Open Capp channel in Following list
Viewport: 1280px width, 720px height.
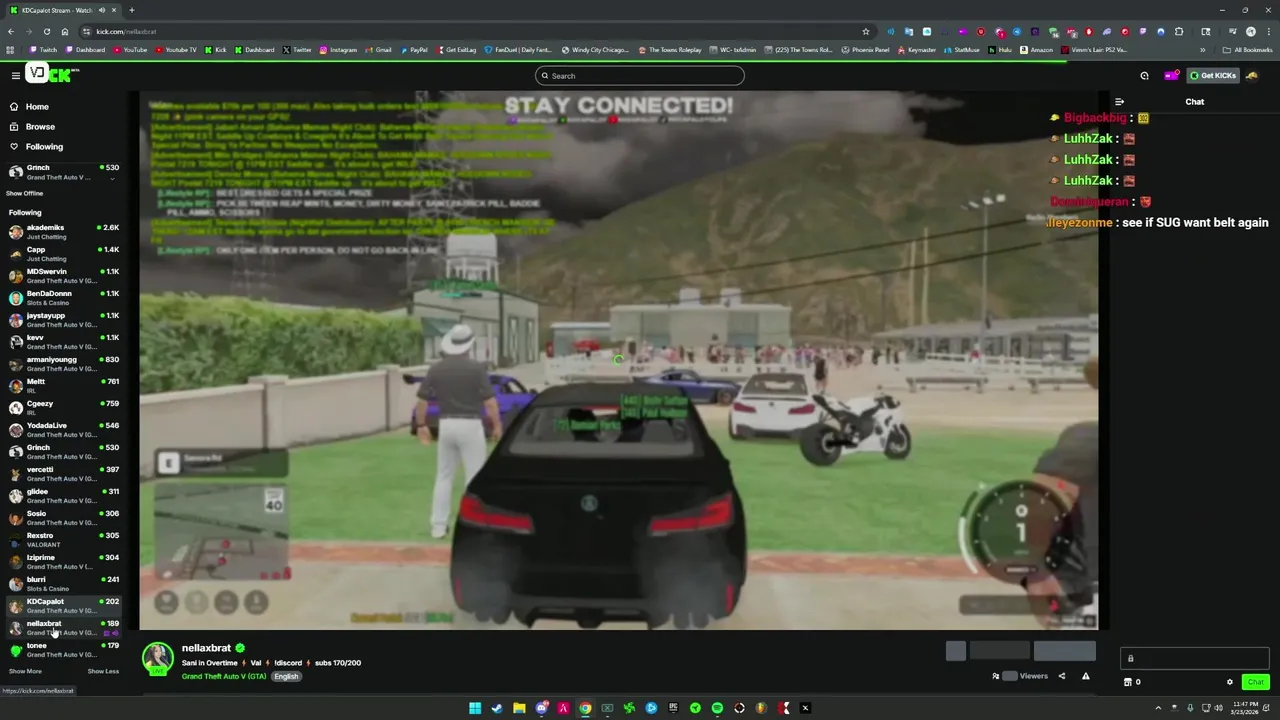(x=63, y=254)
